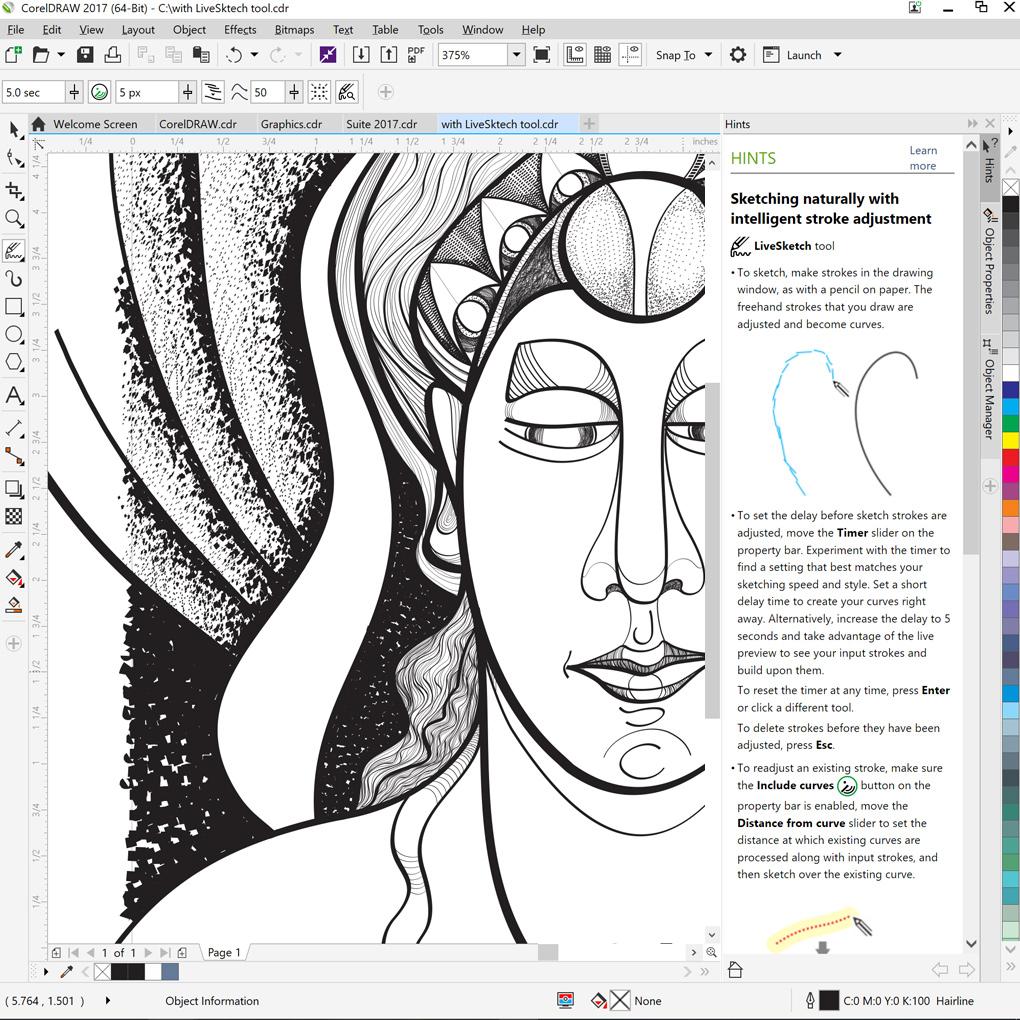The image size is (1020, 1020).
Task: Pick the Rectangle tool
Action: coord(14,307)
